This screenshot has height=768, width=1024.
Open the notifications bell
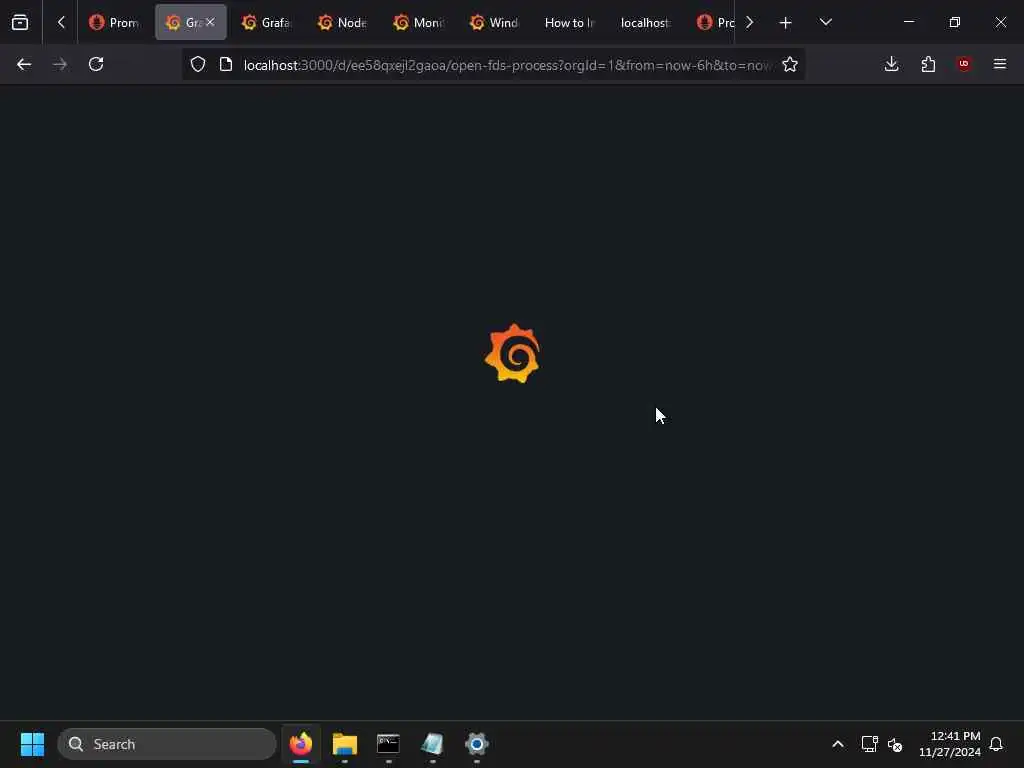tap(996, 744)
